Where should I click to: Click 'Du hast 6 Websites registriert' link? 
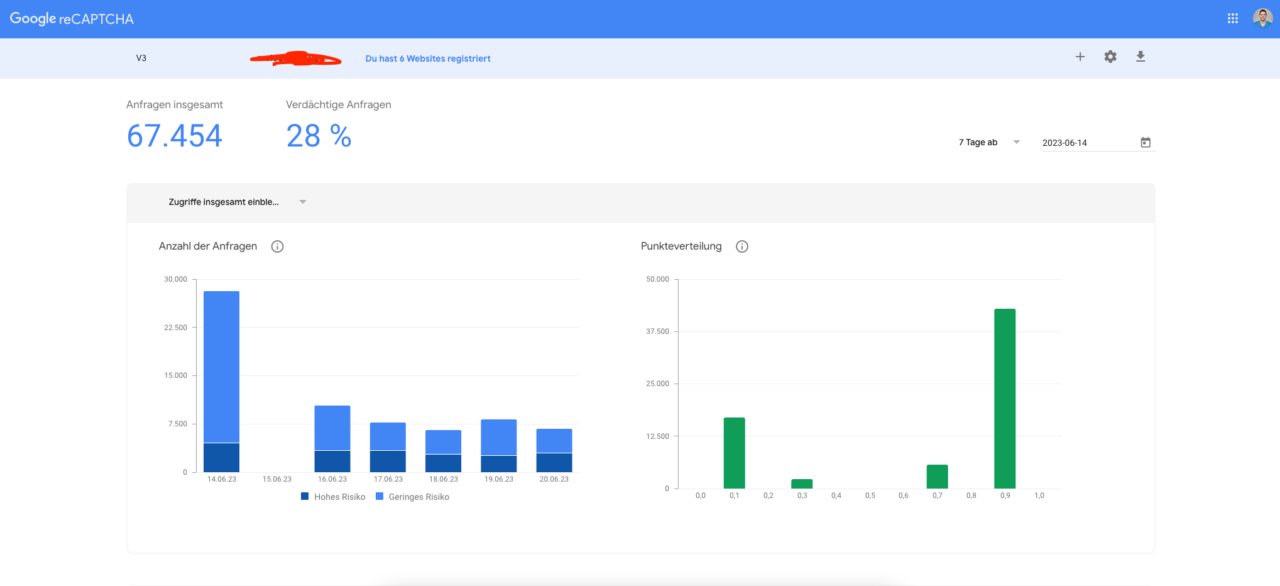[428, 58]
